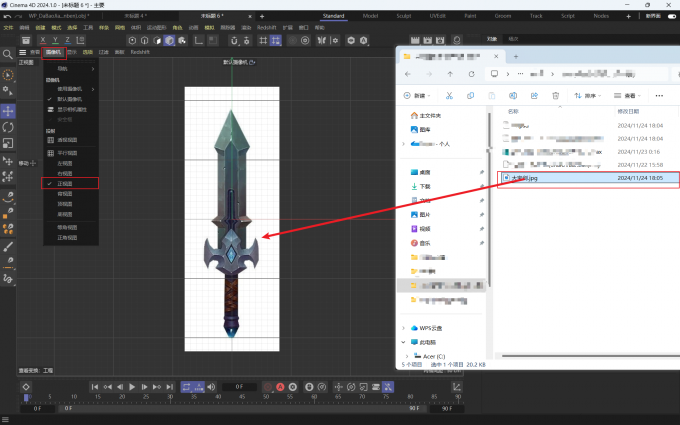Toggle X axis lock
The width and height of the screenshot is (680, 425).
pyautogui.click(x=42, y=40)
